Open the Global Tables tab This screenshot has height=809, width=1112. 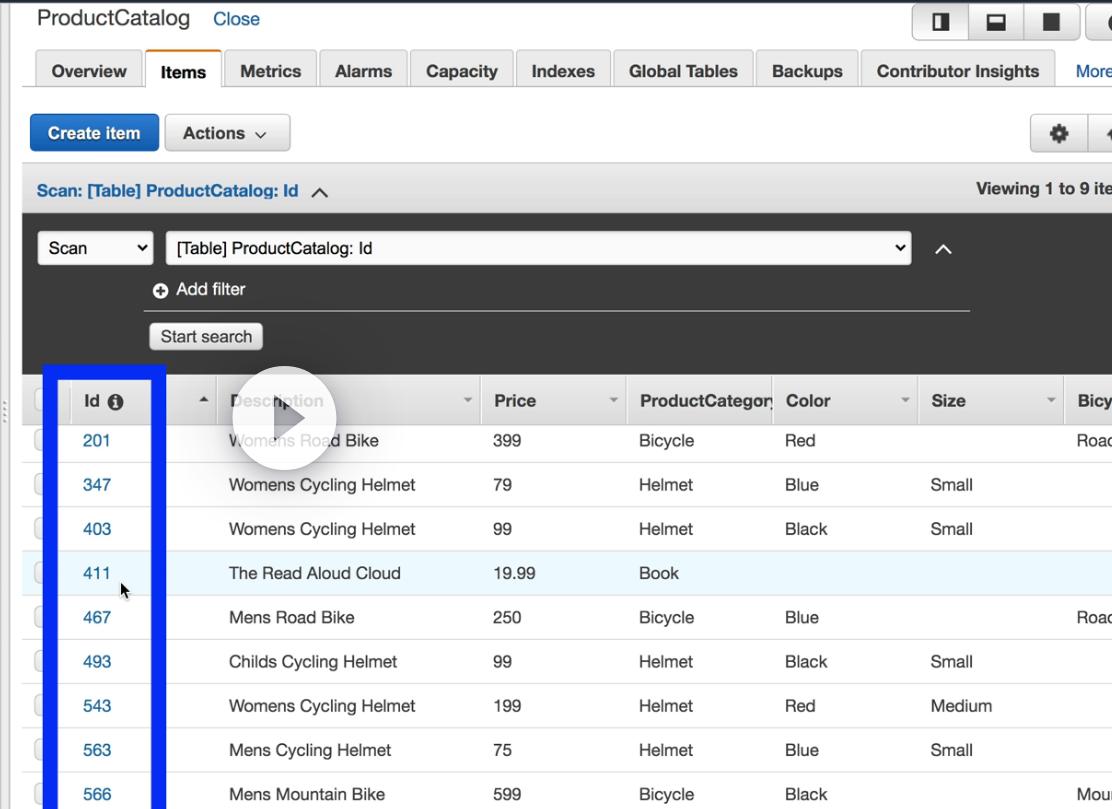(x=683, y=71)
